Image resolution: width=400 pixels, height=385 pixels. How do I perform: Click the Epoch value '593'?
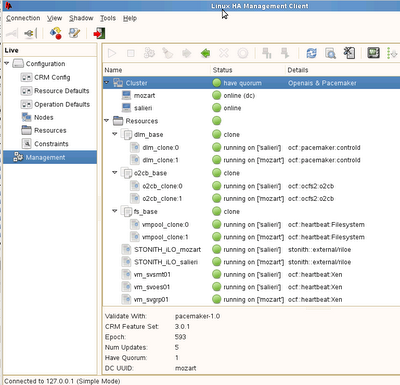[180, 337]
